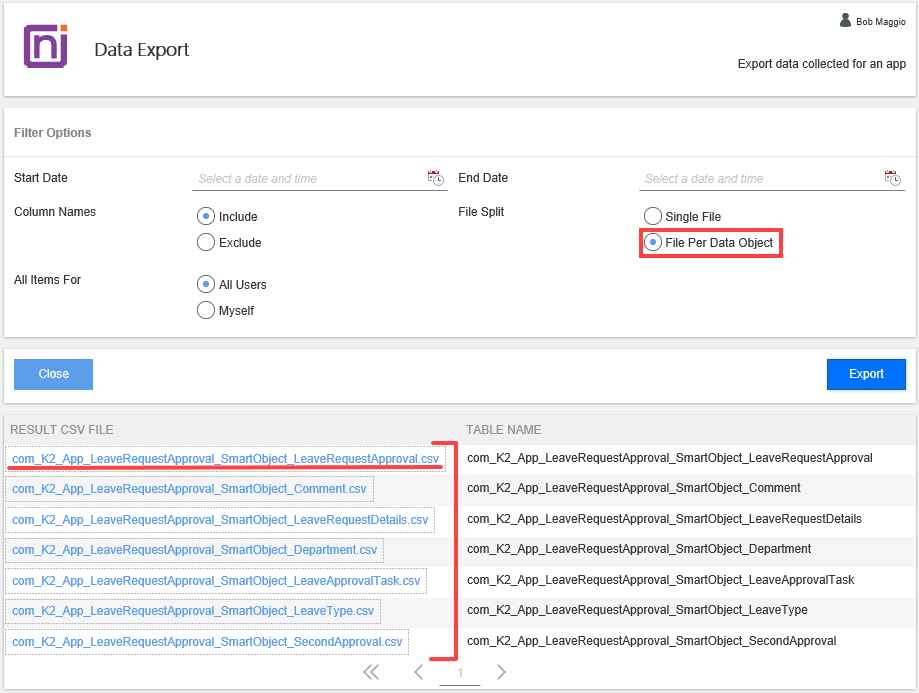The width and height of the screenshot is (919, 693).
Task: Go to the first page with double-arrow icon
Action: [371, 672]
